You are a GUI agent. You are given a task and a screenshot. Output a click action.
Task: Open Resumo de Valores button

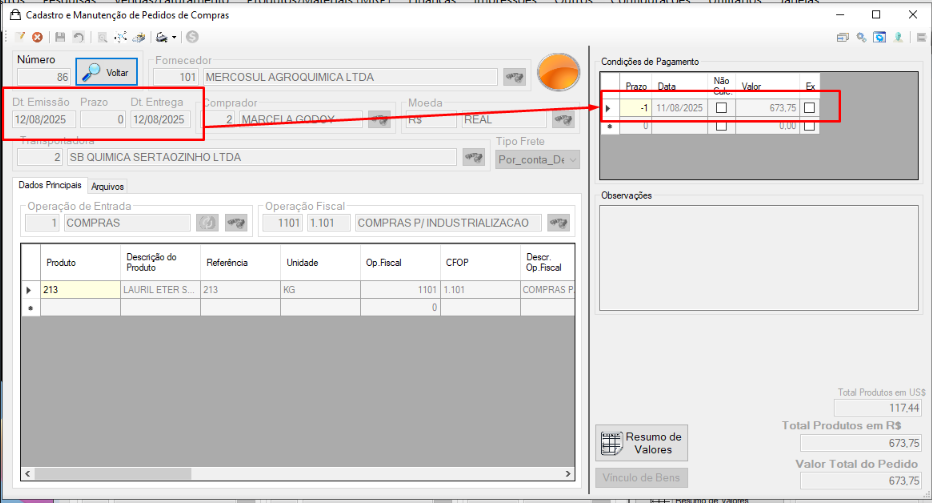[x=641, y=443]
